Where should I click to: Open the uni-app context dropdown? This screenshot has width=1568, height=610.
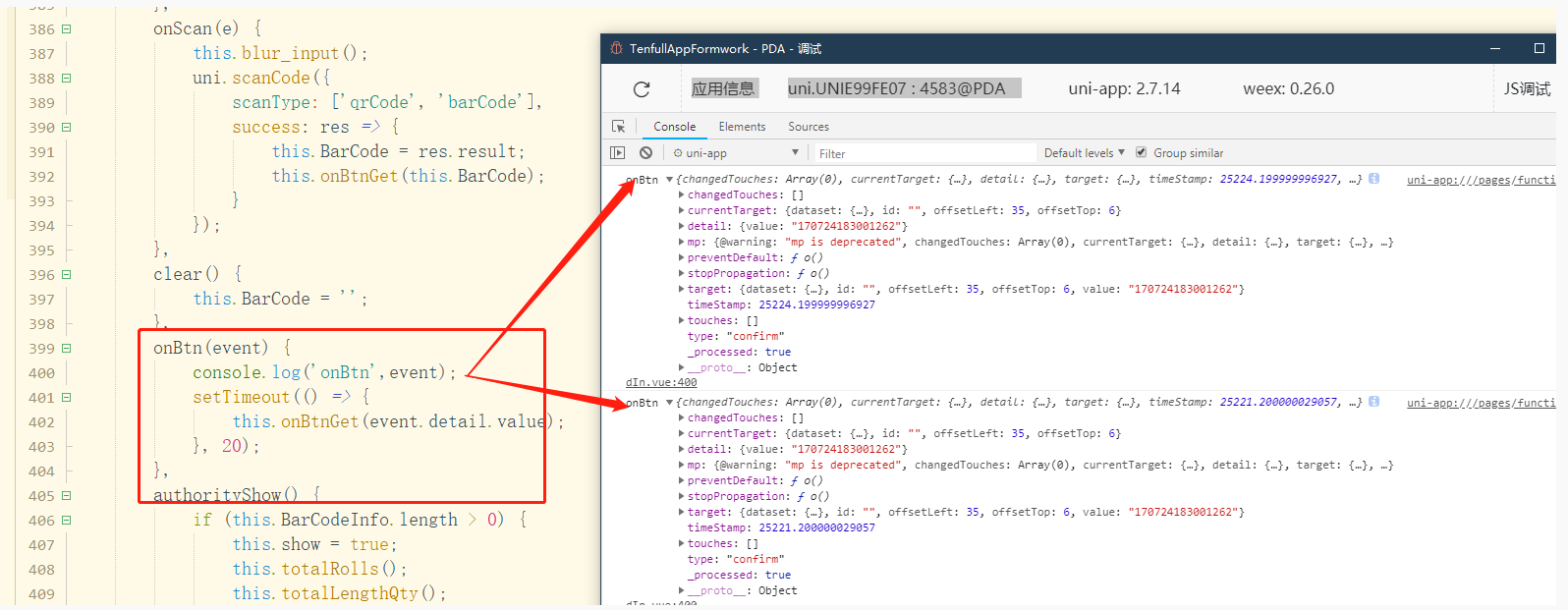click(735, 153)
